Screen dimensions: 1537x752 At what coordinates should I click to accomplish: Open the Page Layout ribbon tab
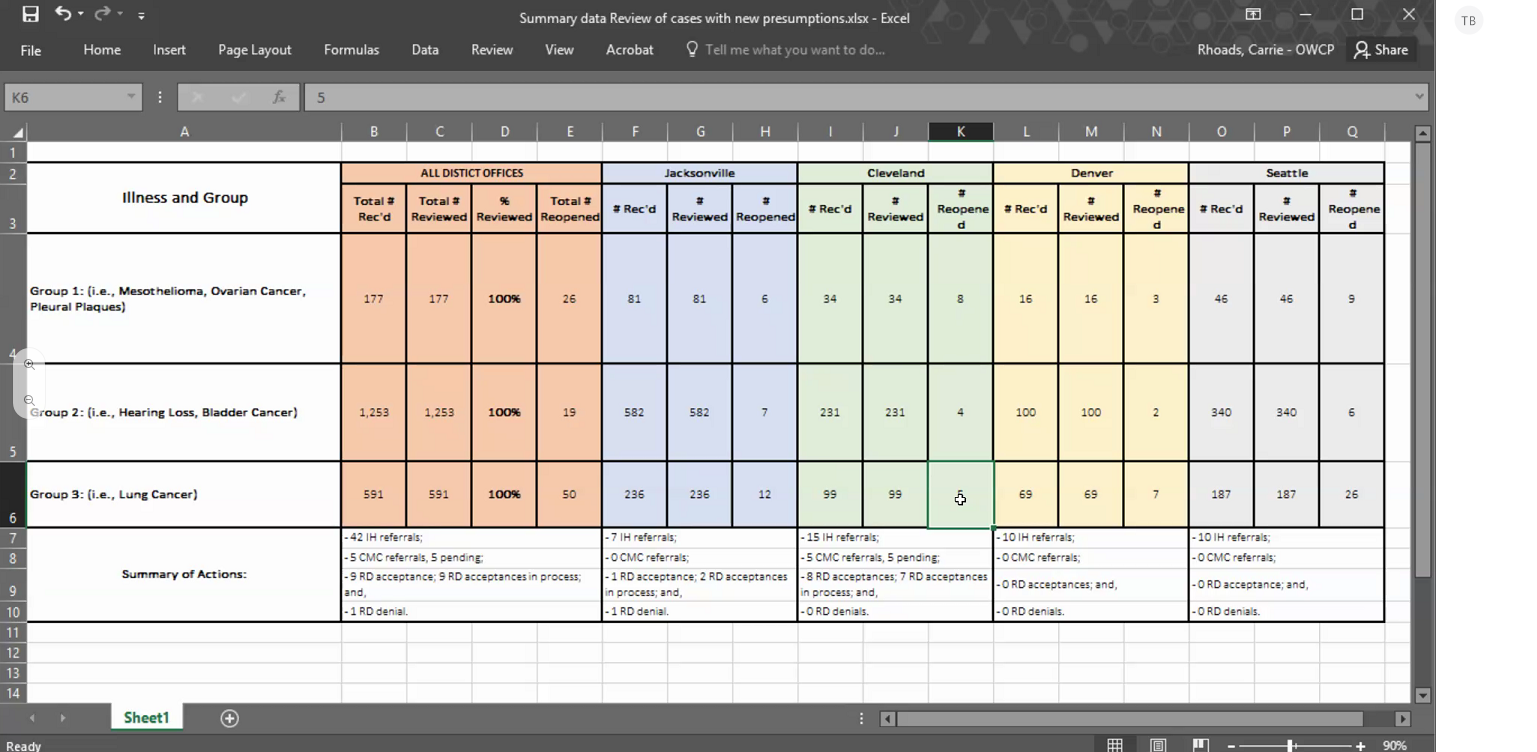tap(255, 50)
